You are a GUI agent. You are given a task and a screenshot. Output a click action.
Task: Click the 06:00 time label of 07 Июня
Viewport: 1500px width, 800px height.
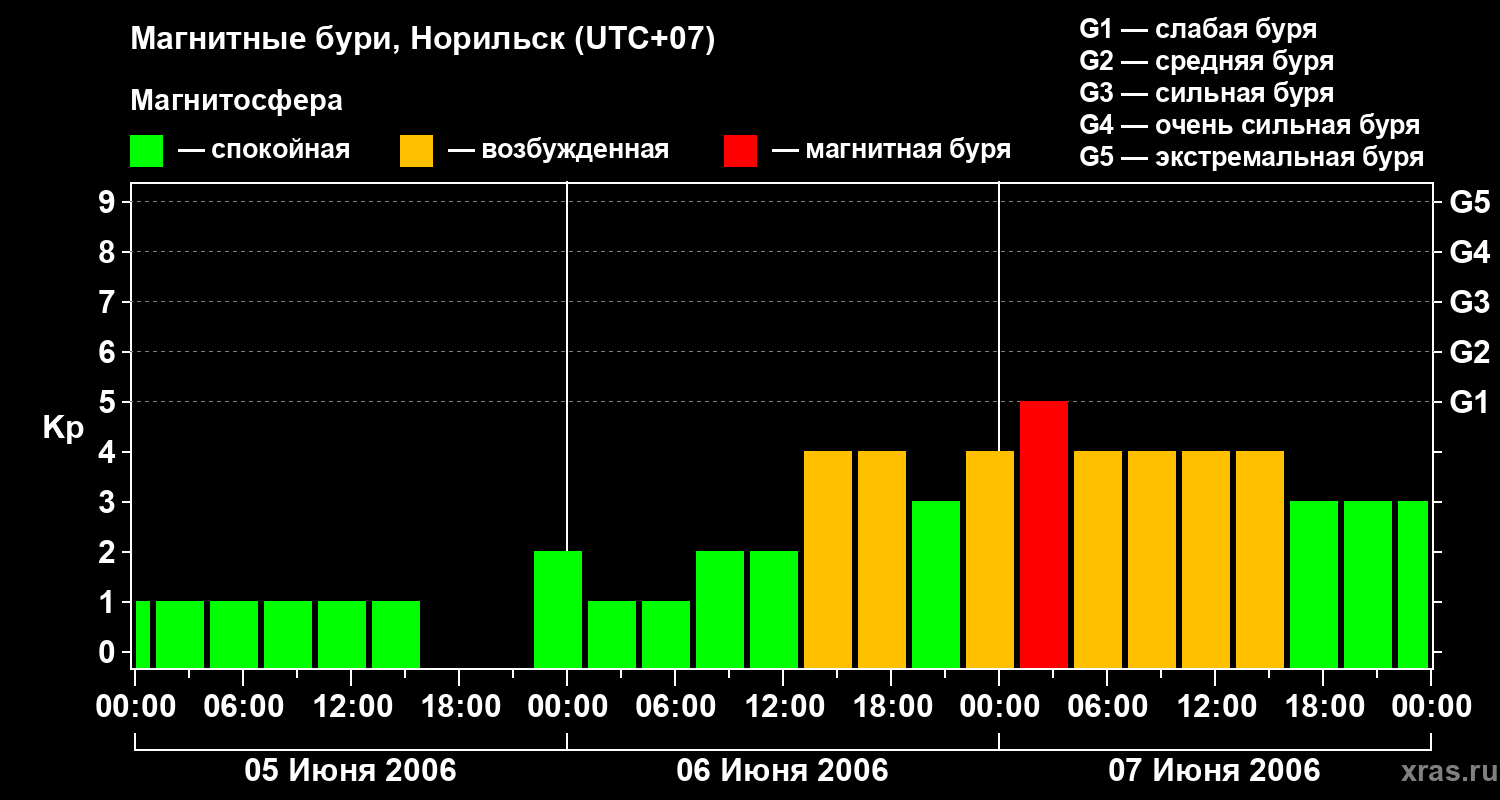(1107, 707)
